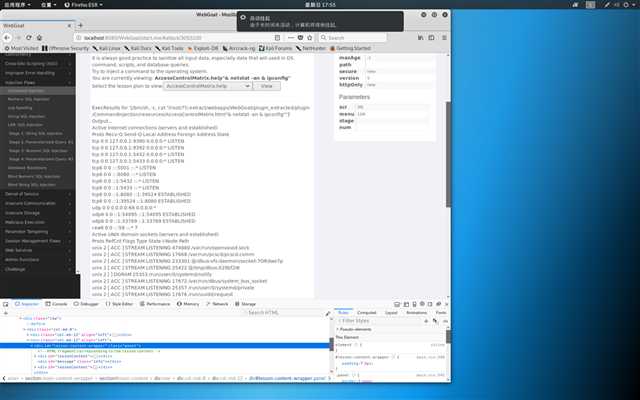Open the Storage tab in DevTools

(245, 304)
